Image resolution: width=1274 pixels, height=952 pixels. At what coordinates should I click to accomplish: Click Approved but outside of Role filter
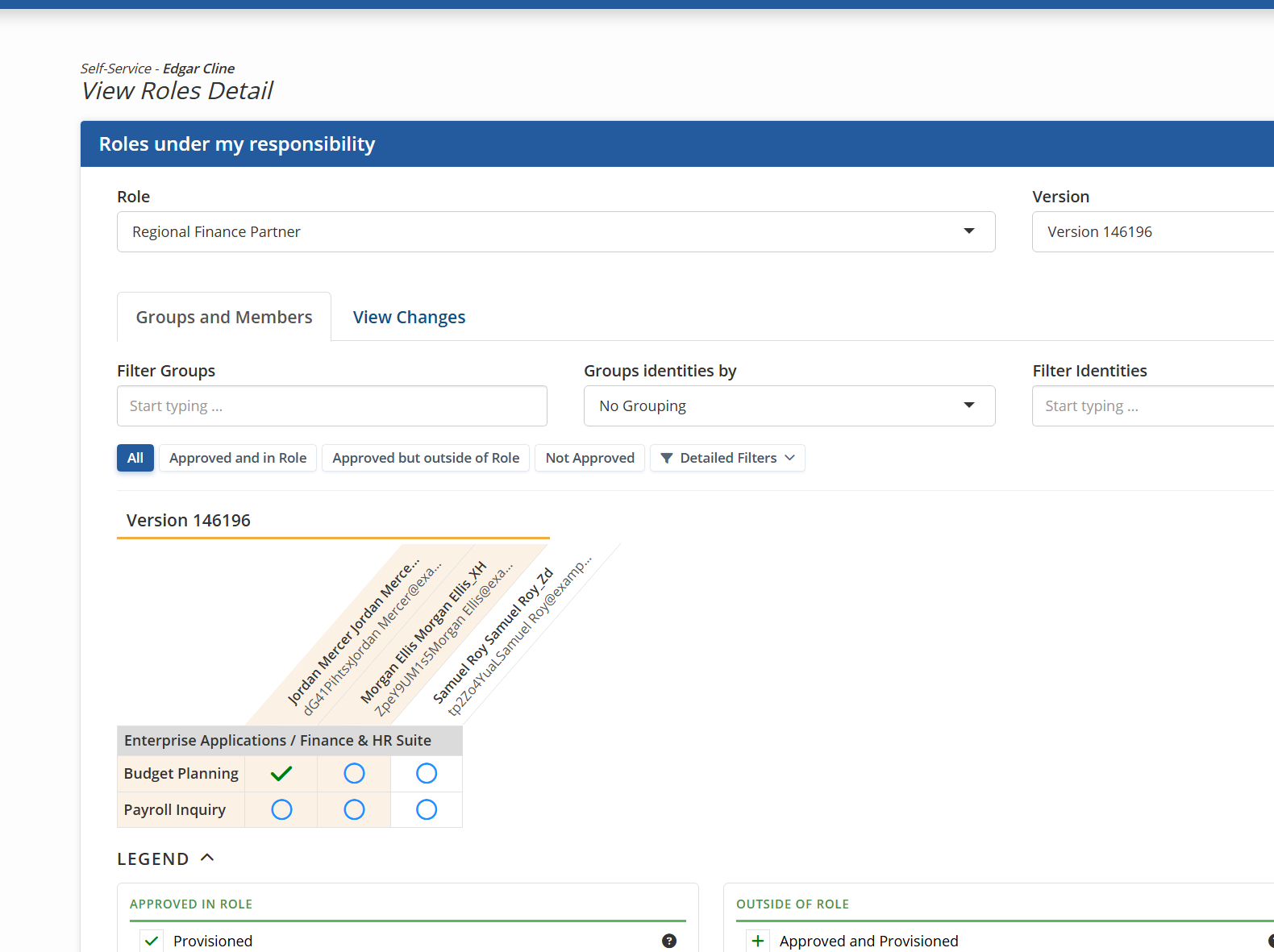coord(426,458)
